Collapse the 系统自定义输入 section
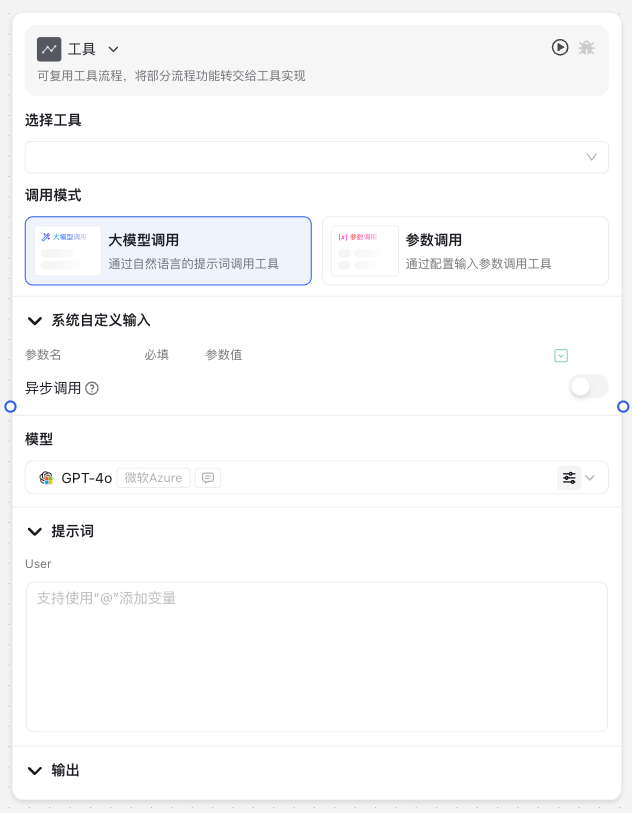Screen dimensions: 632x813 pos(35,321)
